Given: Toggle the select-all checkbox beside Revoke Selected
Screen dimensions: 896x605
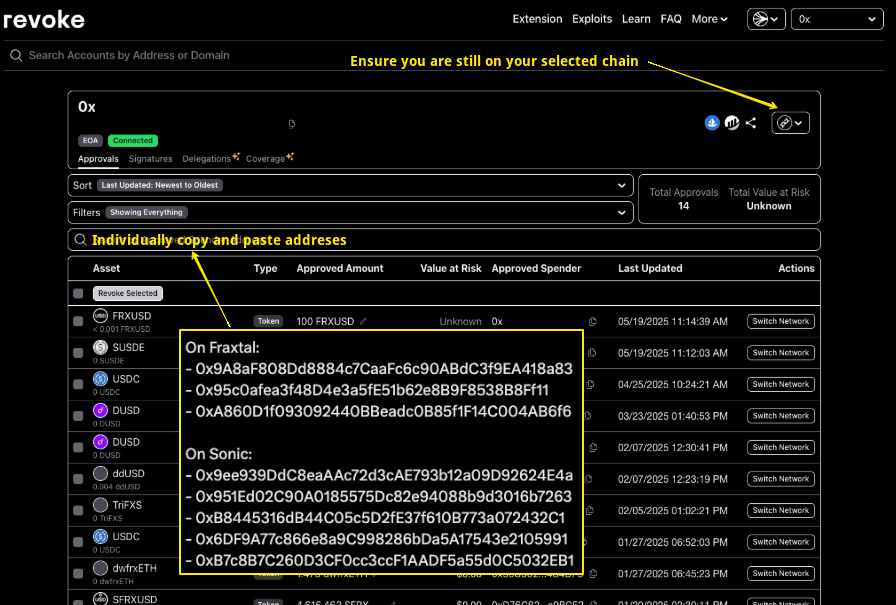Looking at the screenshot, I should [x=78, y=294].
